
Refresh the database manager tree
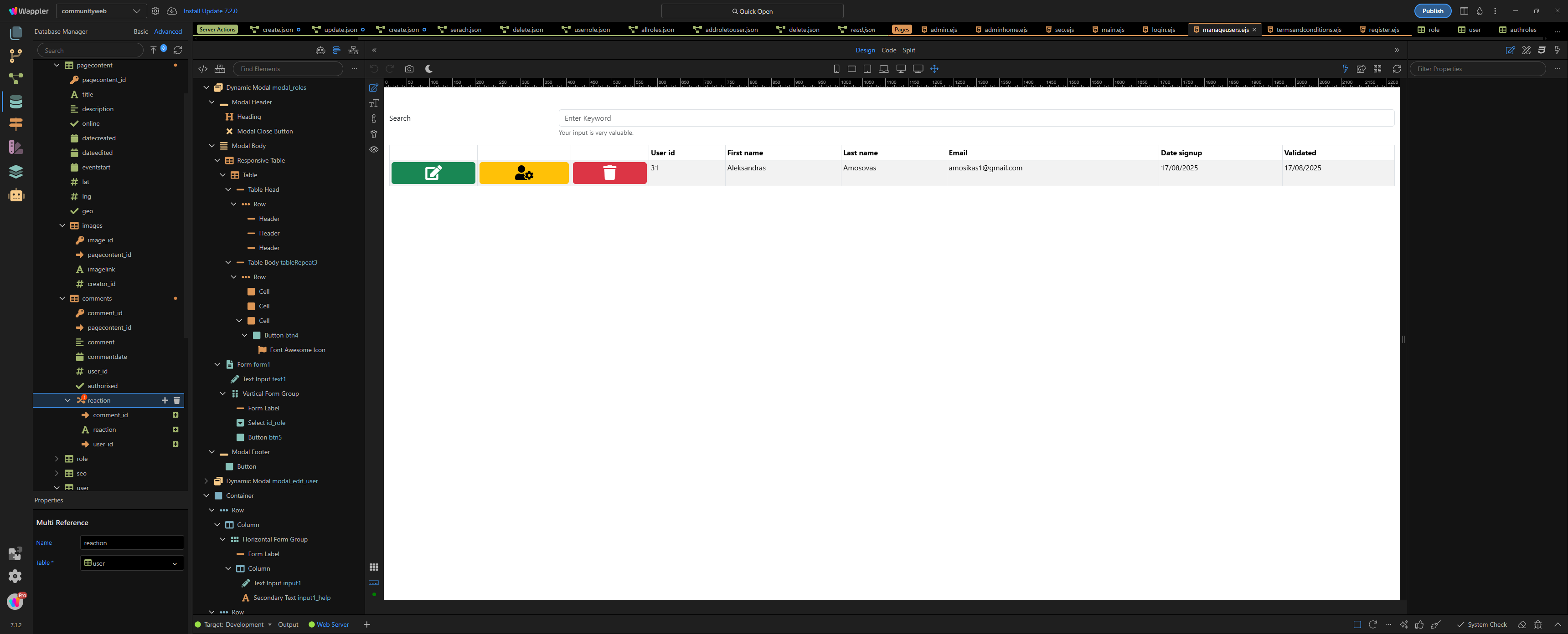click(178, 50)
